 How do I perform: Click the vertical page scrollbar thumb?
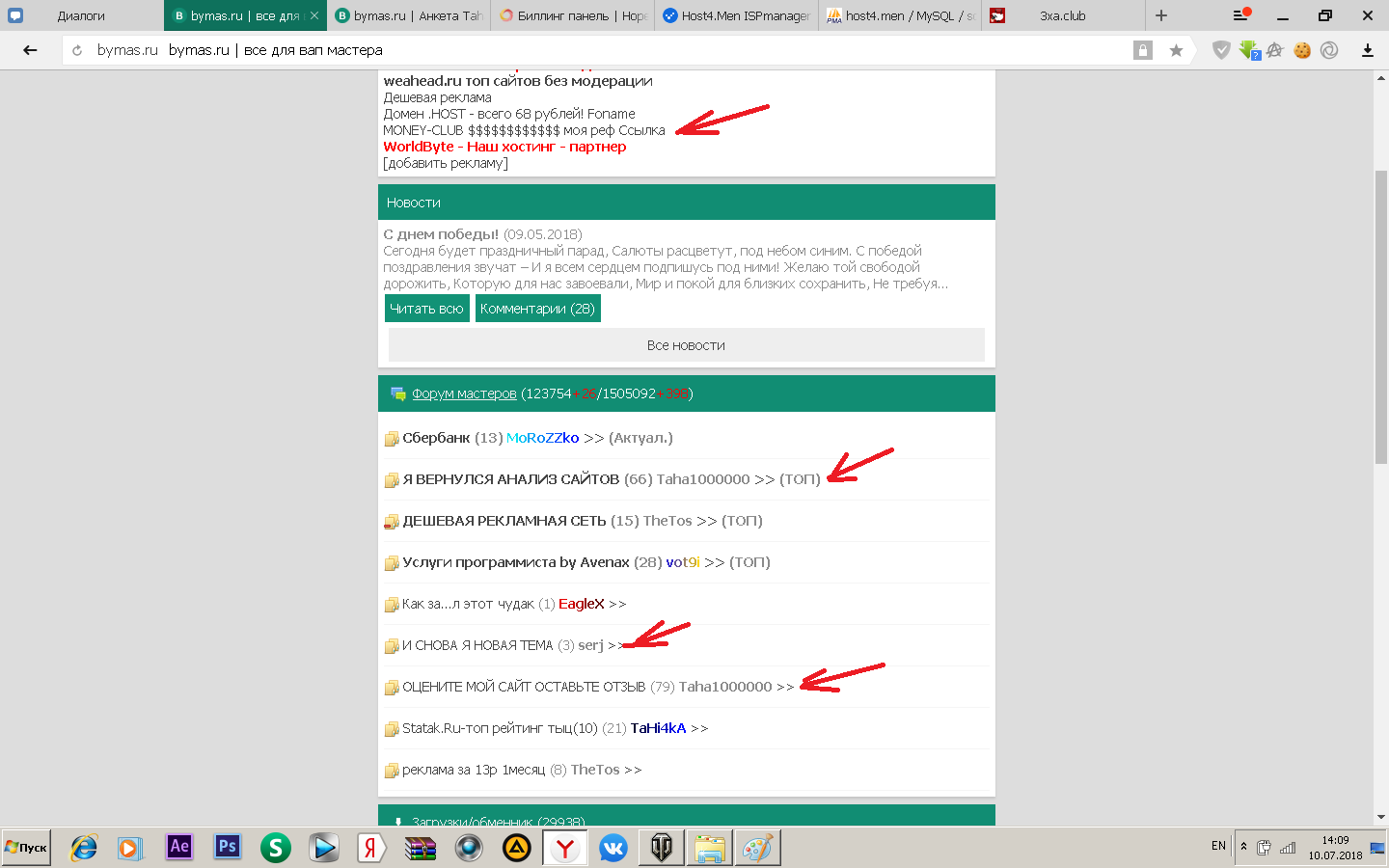tap(1380, 318)
